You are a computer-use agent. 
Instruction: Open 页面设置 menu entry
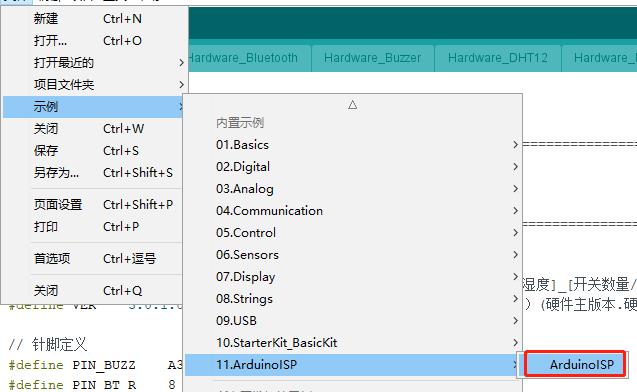point(93,204)
